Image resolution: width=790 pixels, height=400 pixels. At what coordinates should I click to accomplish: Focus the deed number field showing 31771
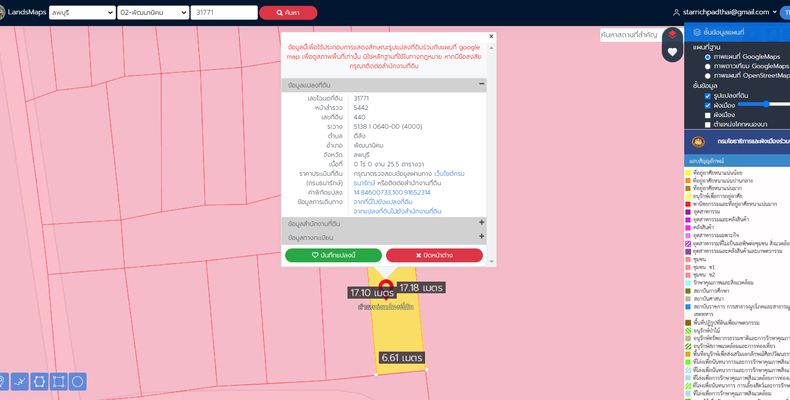(224, 13)
